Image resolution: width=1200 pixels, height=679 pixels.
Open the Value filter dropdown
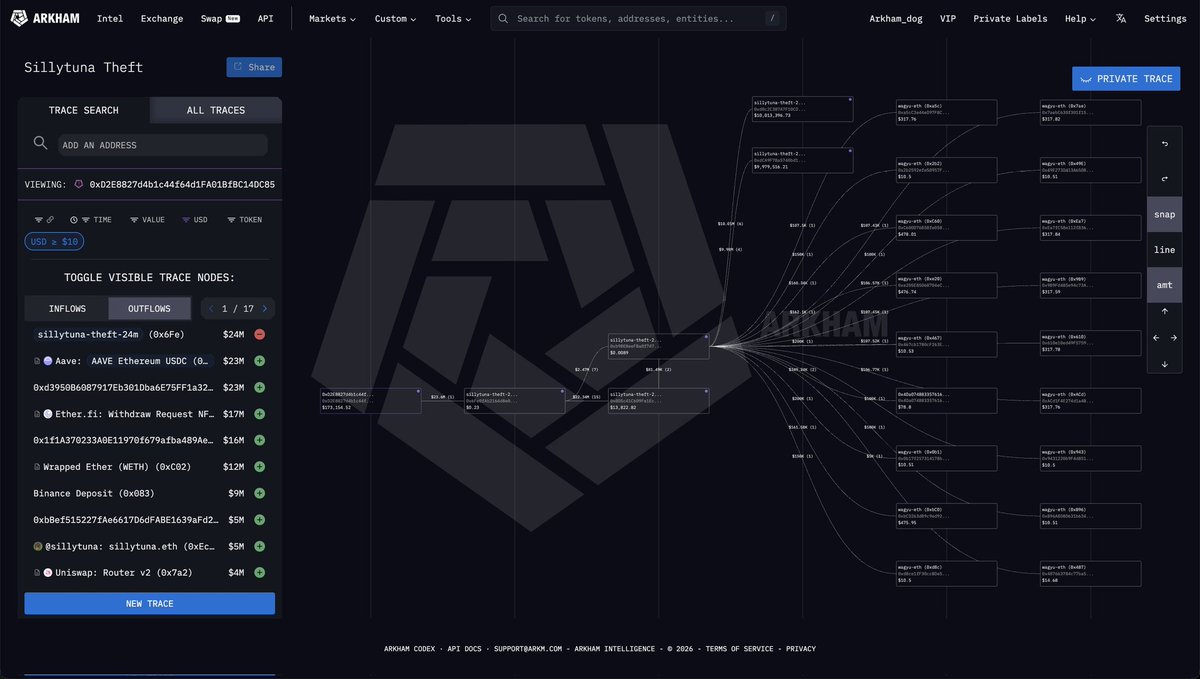pyautogui.click(x=147, y=219)
